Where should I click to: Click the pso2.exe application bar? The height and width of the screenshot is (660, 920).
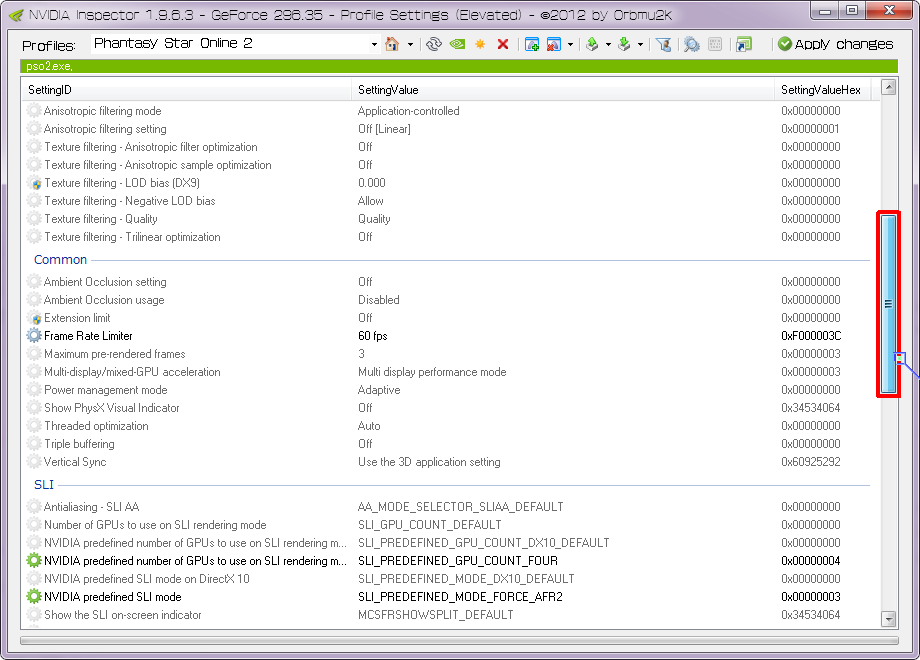(459, 66)
